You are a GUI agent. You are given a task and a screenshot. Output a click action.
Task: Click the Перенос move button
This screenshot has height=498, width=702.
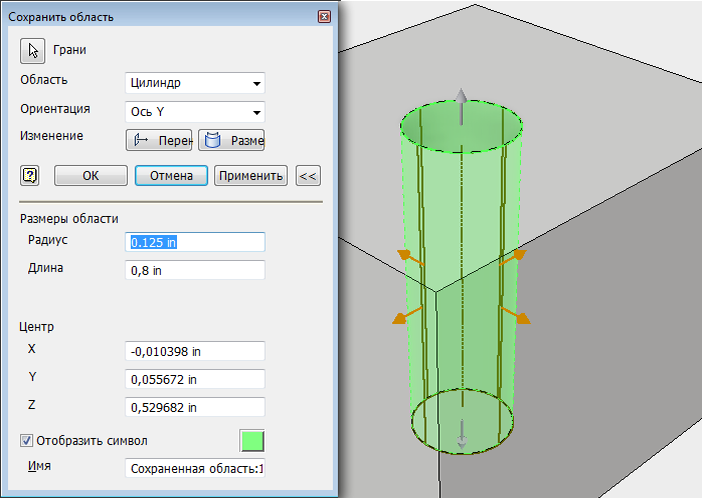point(159,140)
